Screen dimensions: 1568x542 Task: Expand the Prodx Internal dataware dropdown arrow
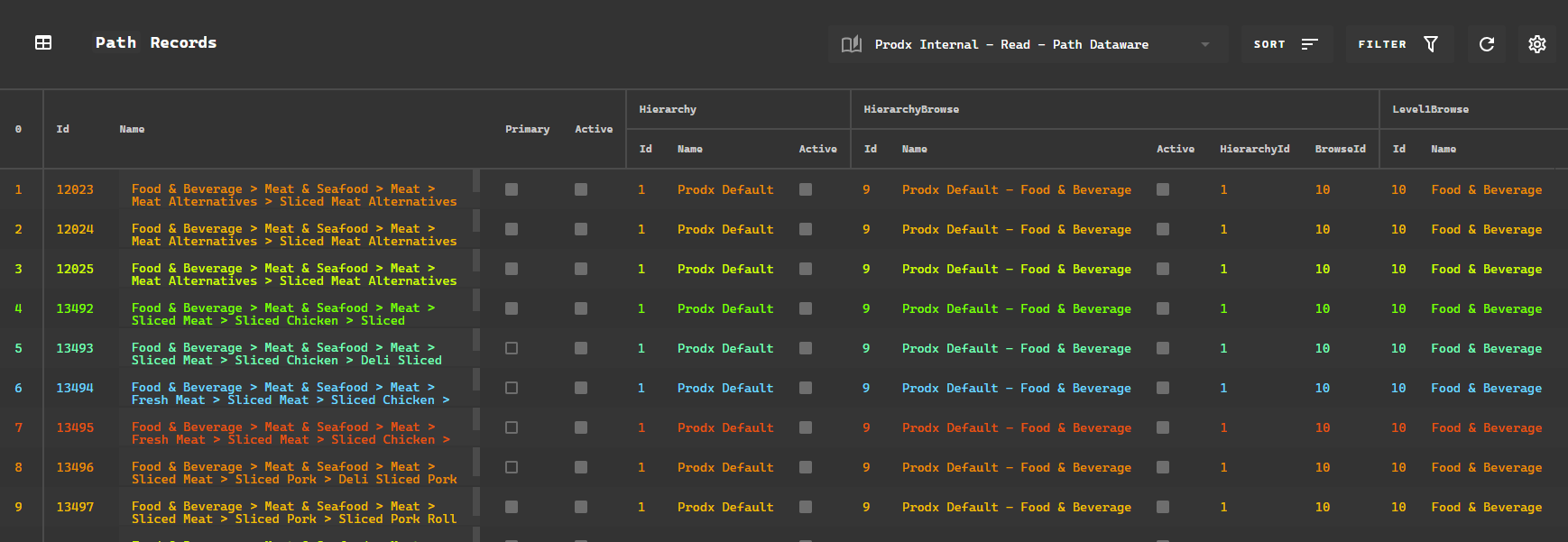(1205, 44)
